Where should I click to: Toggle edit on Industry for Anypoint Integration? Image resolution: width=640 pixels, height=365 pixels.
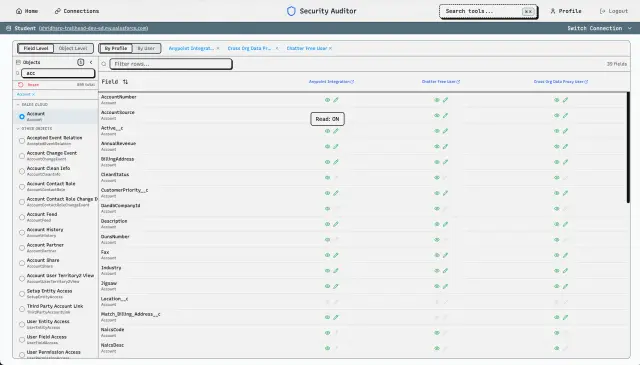[x=336, y=271]
